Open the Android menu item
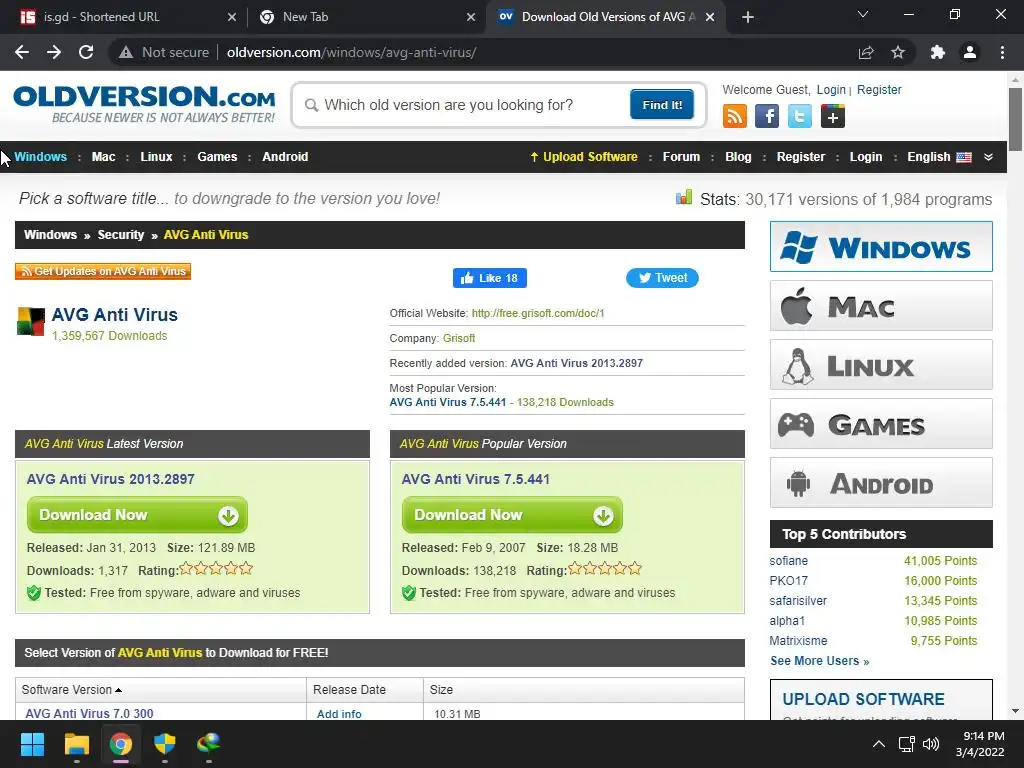The height and width of the screenshot is (768, 1024). coord(285,157)
